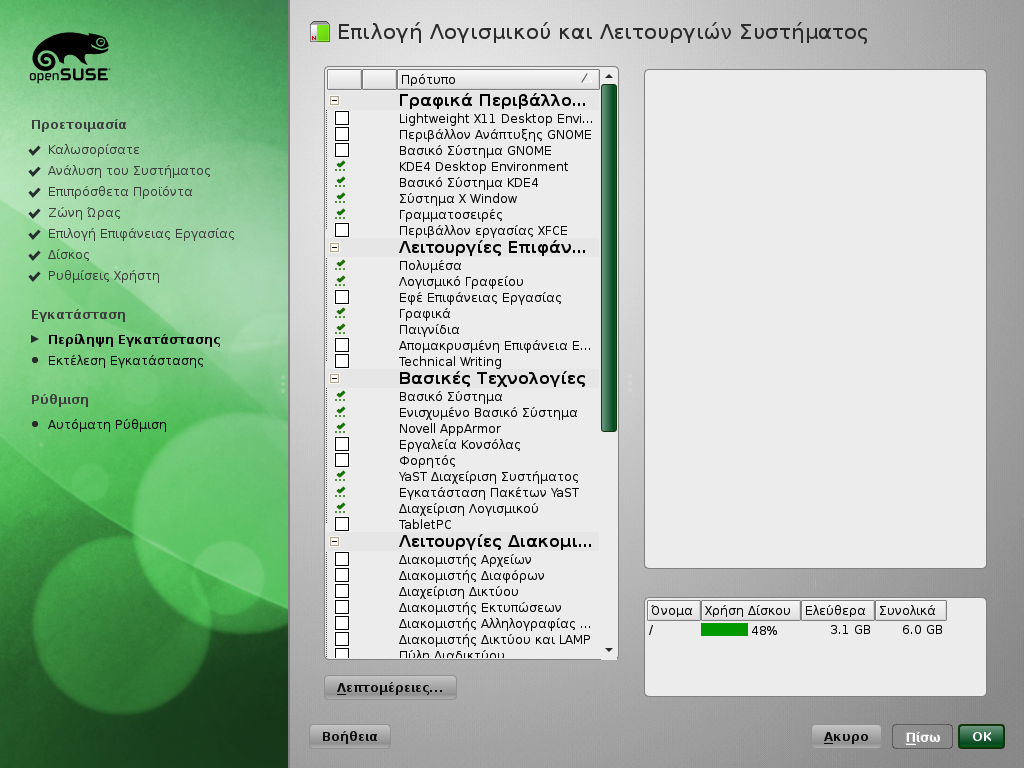Click the Βοήθεια help button
This screenshot has height=768, width=1024.
(349, 737)
